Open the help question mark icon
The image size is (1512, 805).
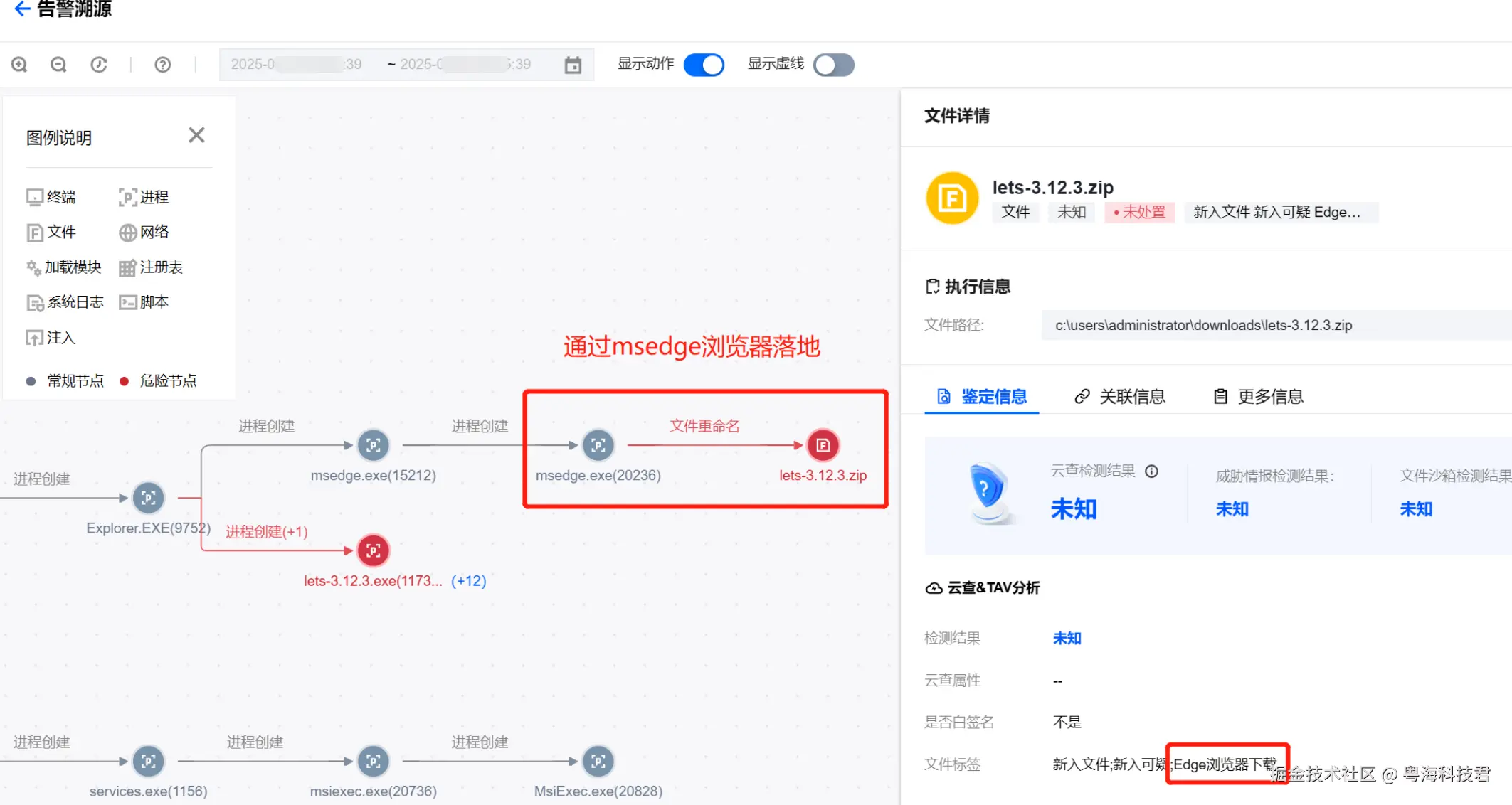click(x=162, y=65)
